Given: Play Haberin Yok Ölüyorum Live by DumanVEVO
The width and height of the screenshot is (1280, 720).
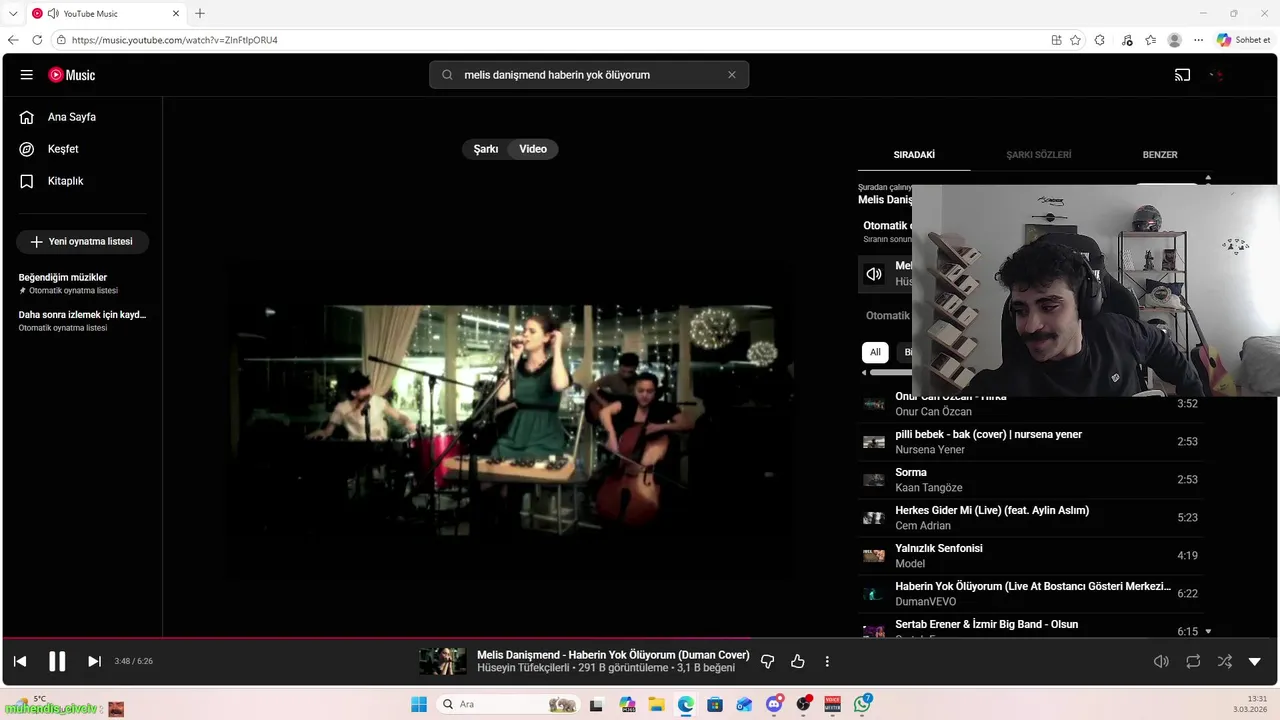Looking at the screenshot, I should point(1030,594).
